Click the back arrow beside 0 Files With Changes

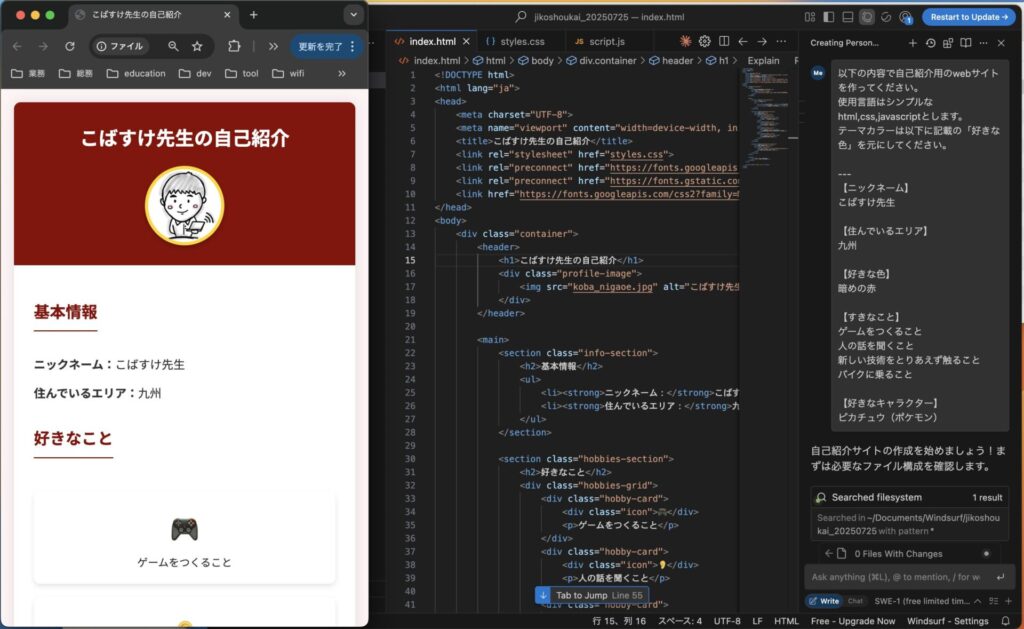(828, 553)
